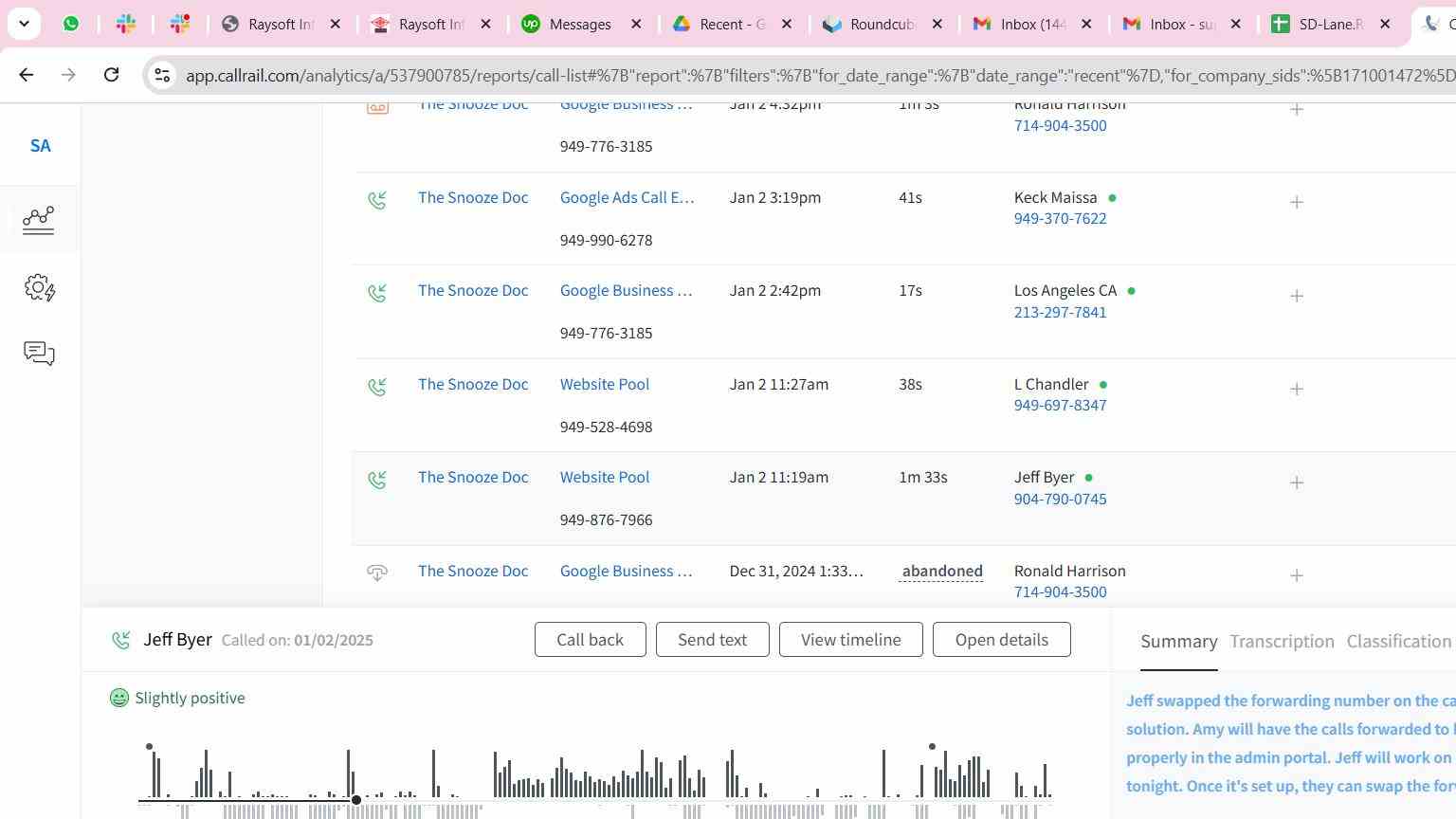1456x819 pixels.
Task: Click the second marker dot on the waveform
Action: (932, 747)
